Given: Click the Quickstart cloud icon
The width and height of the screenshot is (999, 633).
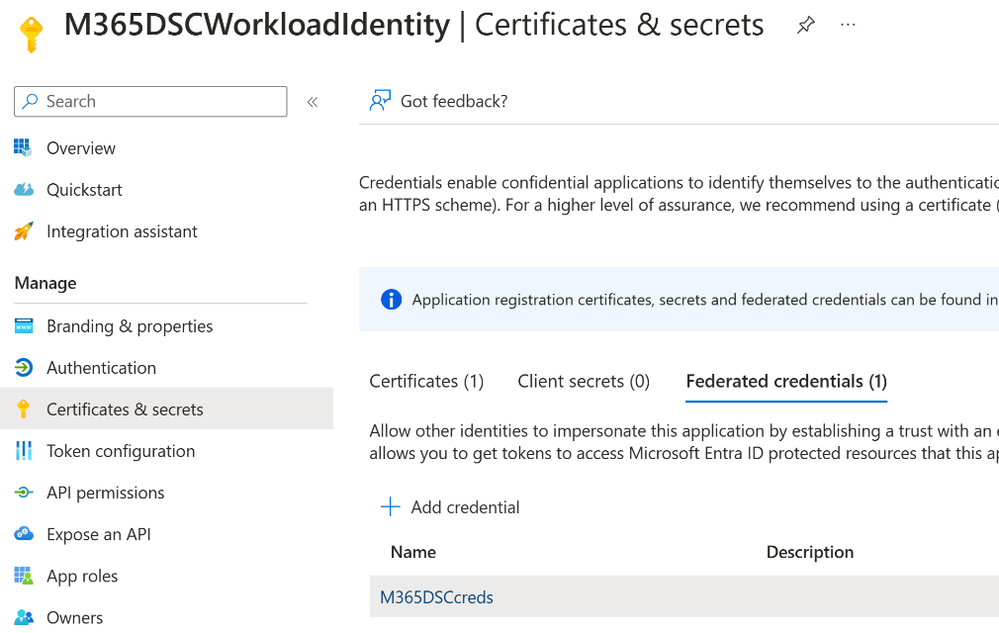Looking at the screenshot, I should click(23, 190).
